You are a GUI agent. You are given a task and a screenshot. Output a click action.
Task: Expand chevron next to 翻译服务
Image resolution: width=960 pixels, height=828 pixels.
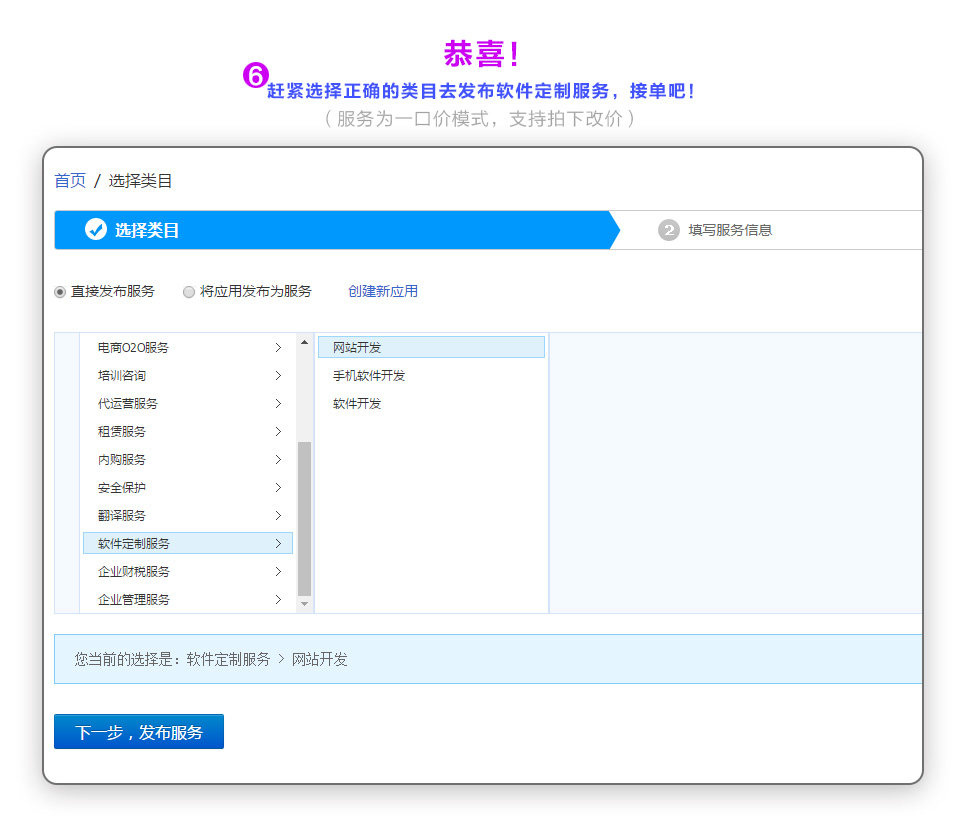point(278,516)
